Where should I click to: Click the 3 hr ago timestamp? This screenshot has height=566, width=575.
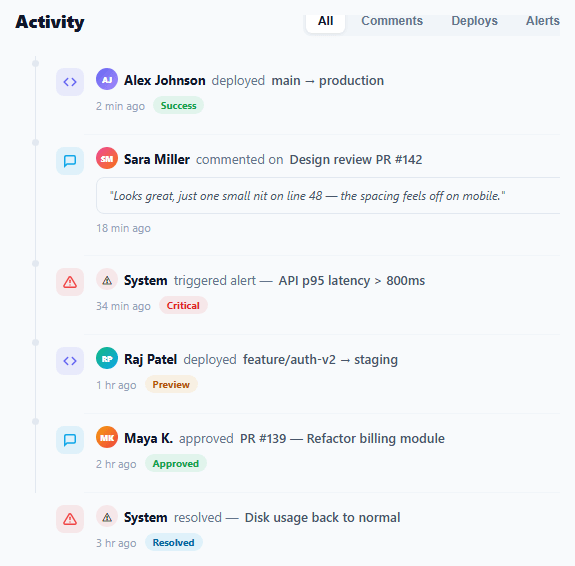point(116,543)
